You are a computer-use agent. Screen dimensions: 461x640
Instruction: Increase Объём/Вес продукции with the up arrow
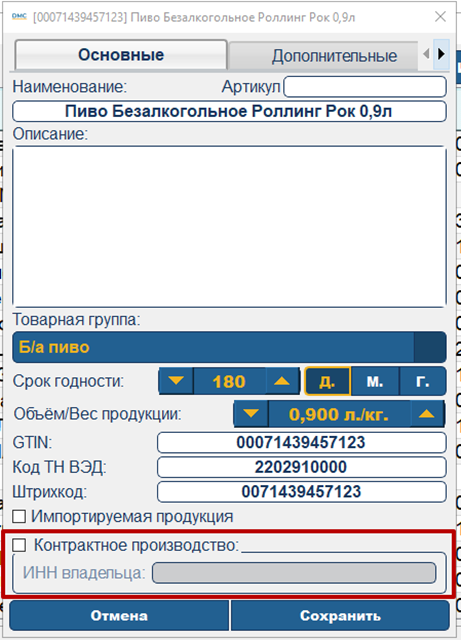[x=427, y=414]
